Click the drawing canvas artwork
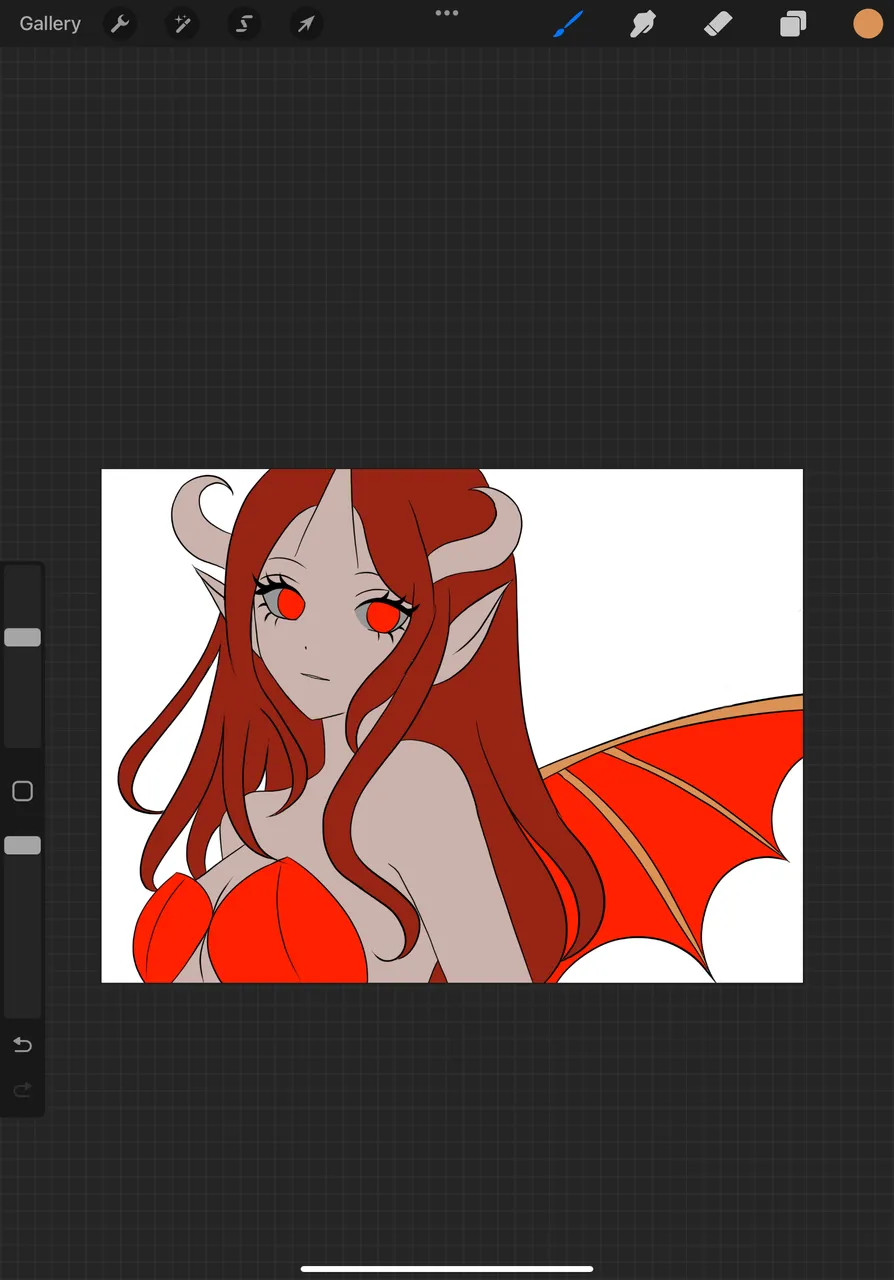Image resolution: width=894 pixels, height=1280 pixels. point(452,726)
